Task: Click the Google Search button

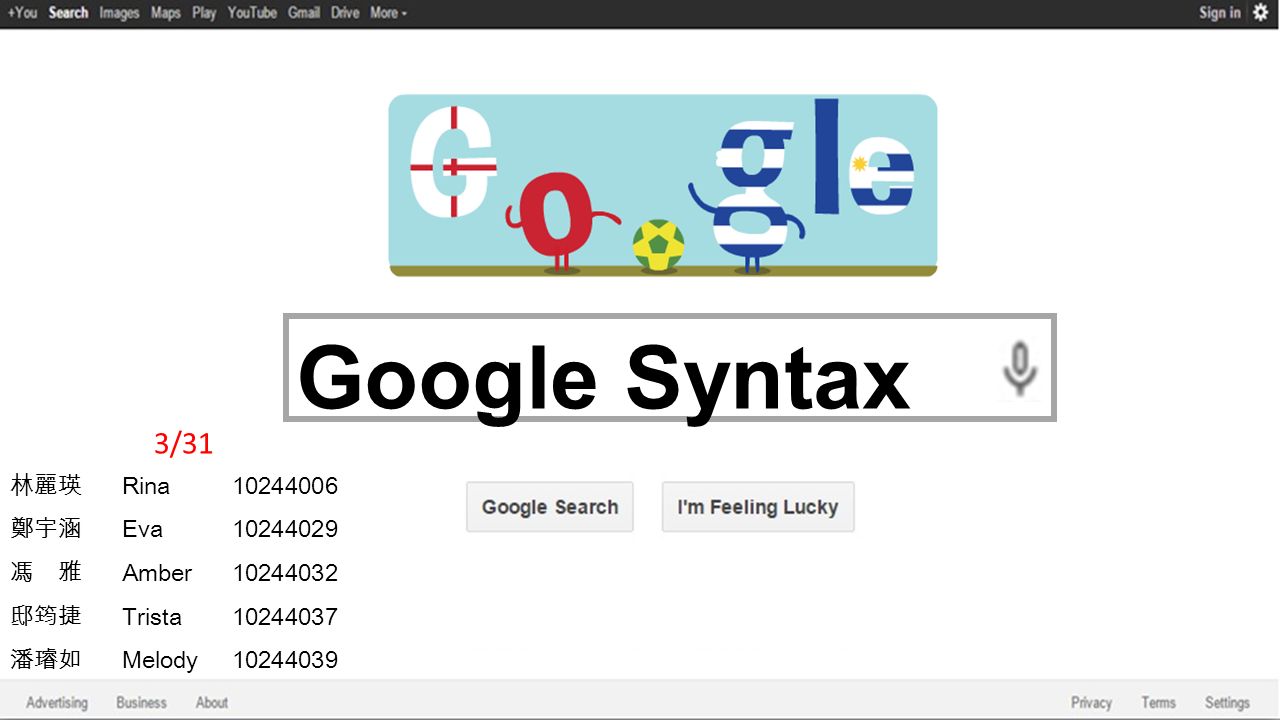Action: point(550,507)
